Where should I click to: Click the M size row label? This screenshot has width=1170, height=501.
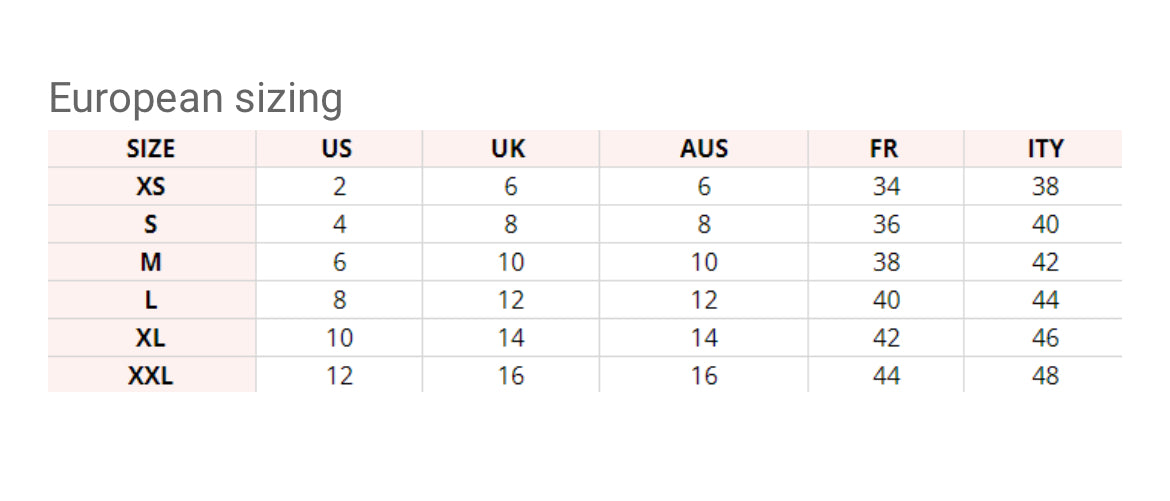[151, 262]
